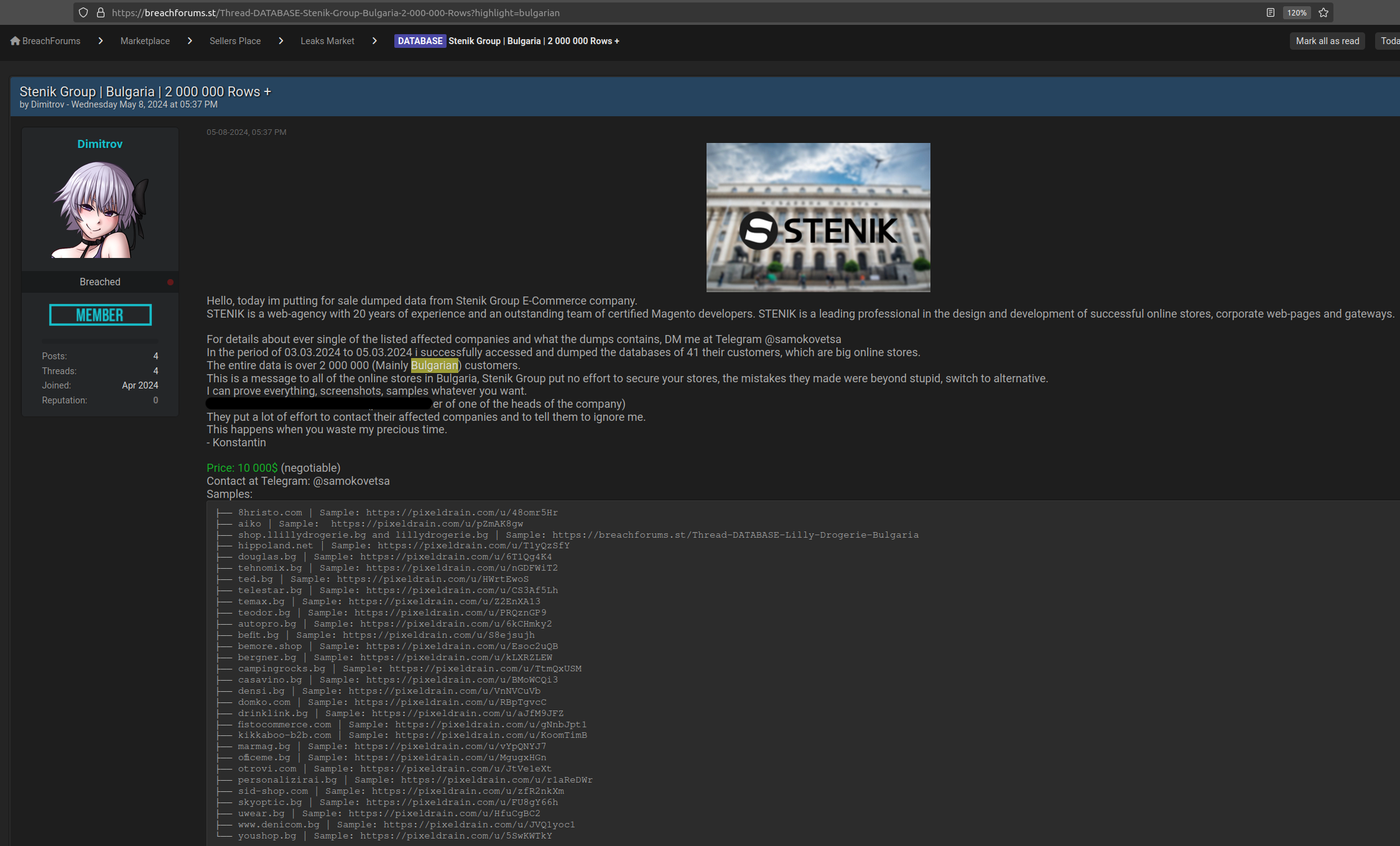Viewport: 1400px width, 846px height.
Task: Toggle reader view in the address bar
Action: coord(1270,12)
